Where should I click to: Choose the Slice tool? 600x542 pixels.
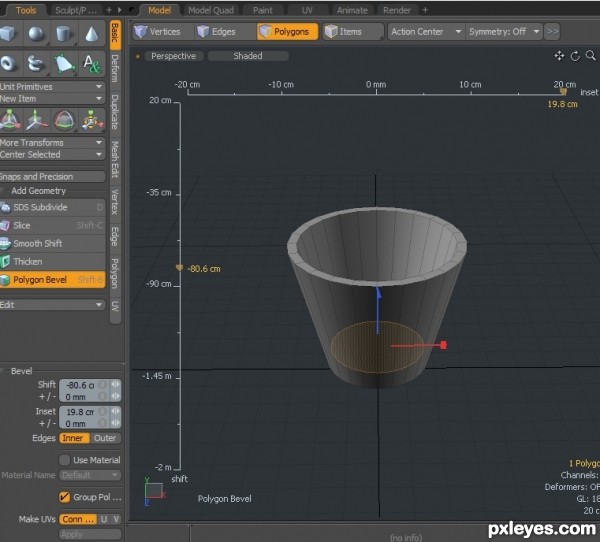point(52,225)
